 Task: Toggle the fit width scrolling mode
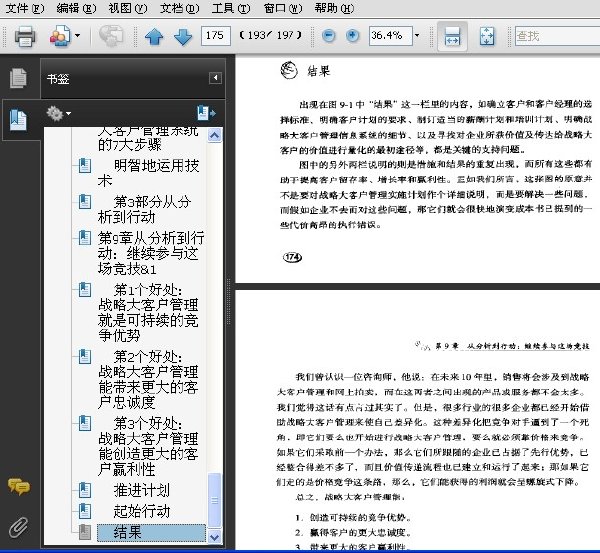pos(452,36)
